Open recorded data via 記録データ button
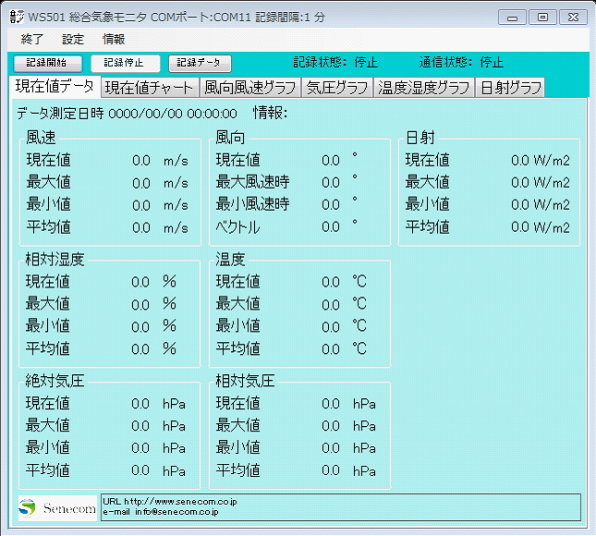This screenshot has height=536, width=596. [x=200, y=63]
